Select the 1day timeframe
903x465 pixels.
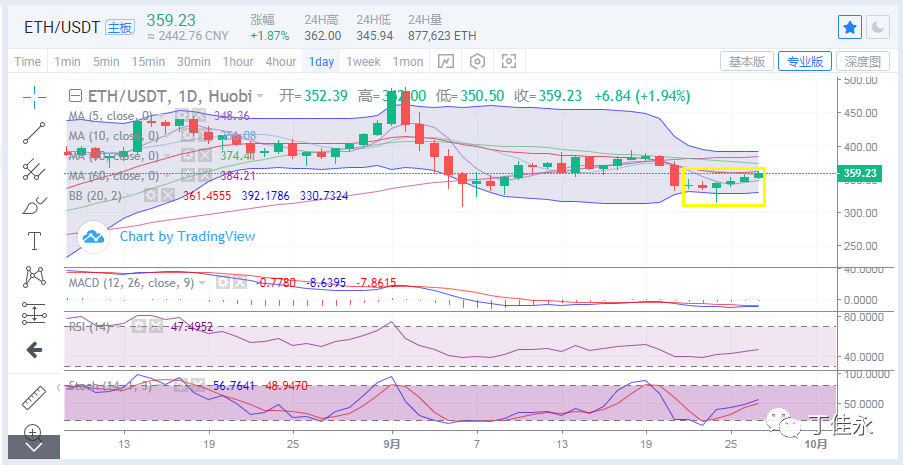321,62
